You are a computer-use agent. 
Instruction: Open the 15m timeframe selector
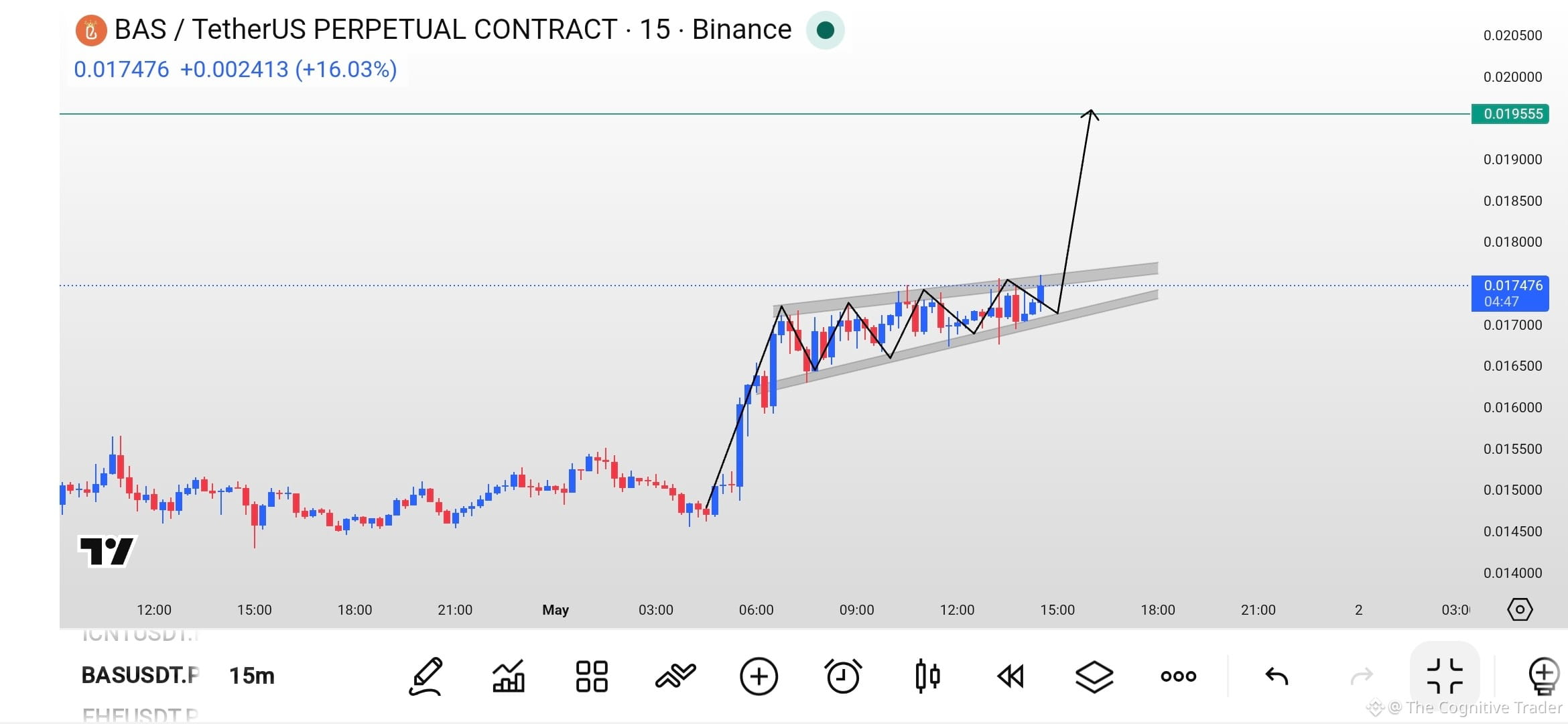coord(252,676)
